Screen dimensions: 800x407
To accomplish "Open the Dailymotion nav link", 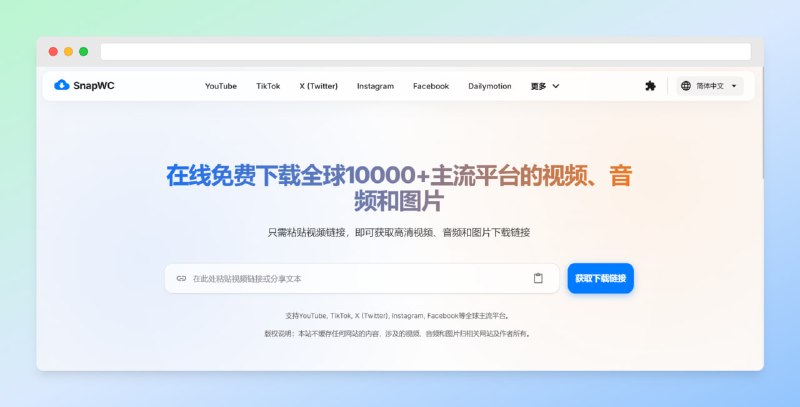I will pyautogui.click(x=489, y=86).
